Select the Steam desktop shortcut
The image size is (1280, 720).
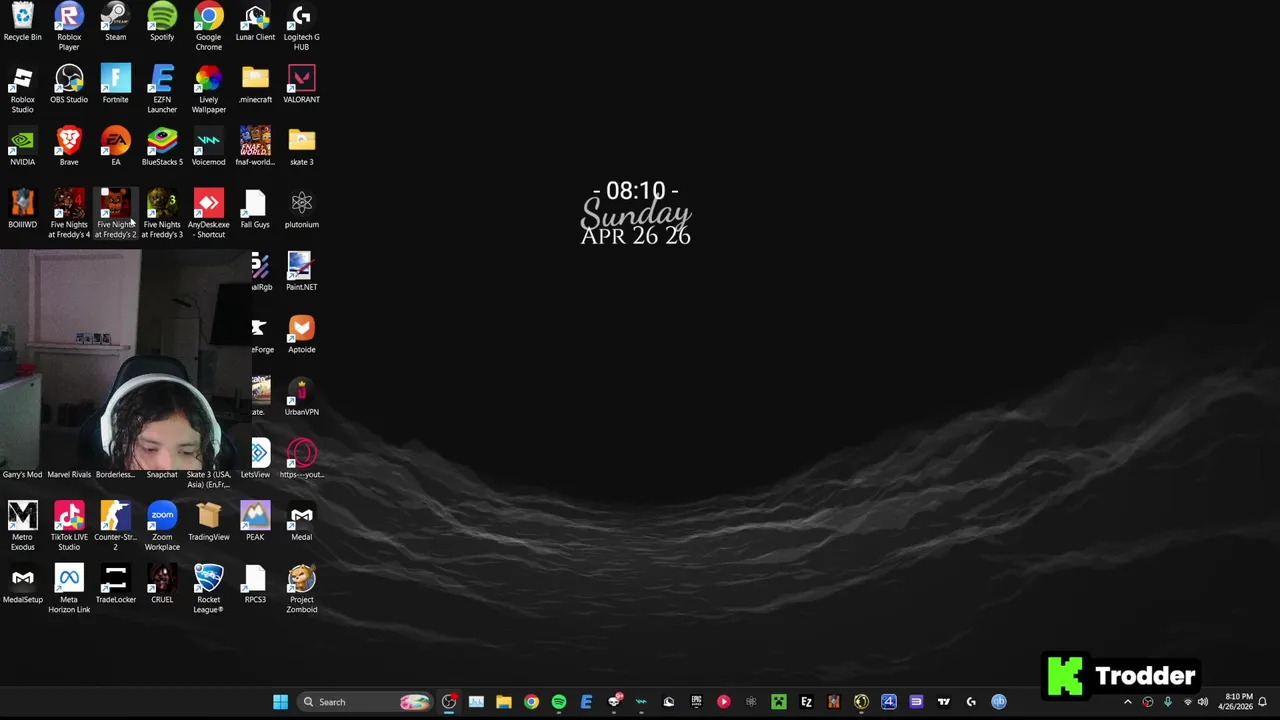115,23
